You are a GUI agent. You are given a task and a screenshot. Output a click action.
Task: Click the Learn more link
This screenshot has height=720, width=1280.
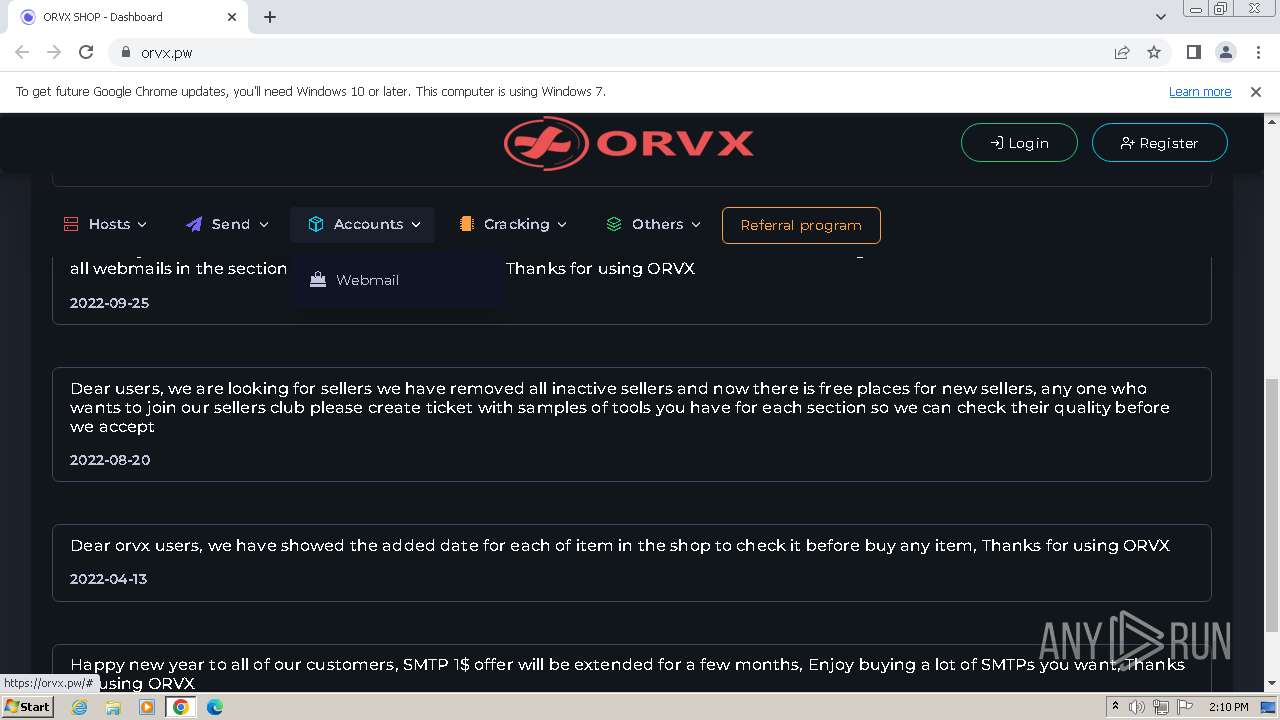click(x=1200, y=92)
